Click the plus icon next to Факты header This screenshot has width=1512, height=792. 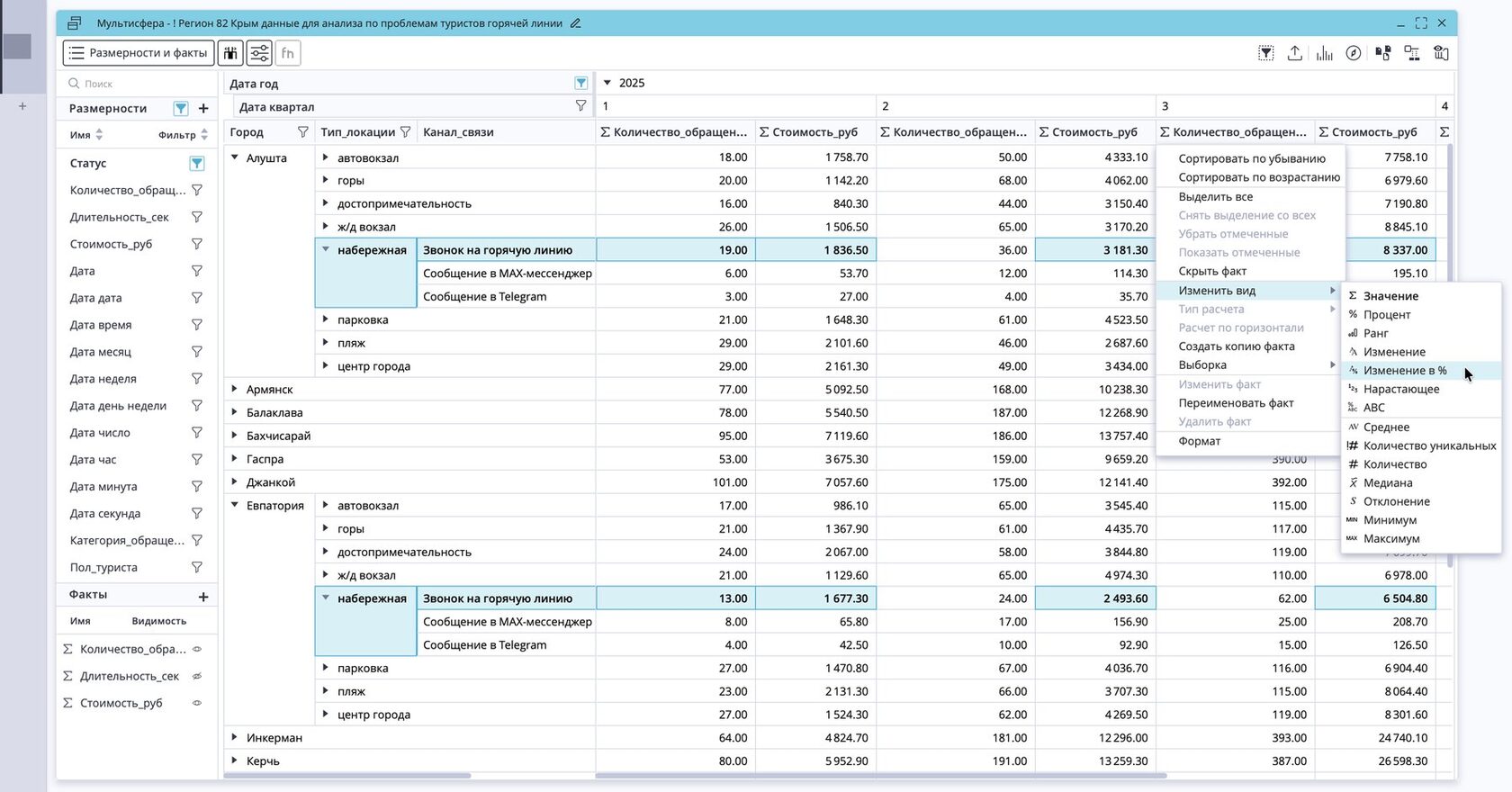pos(203,596)
